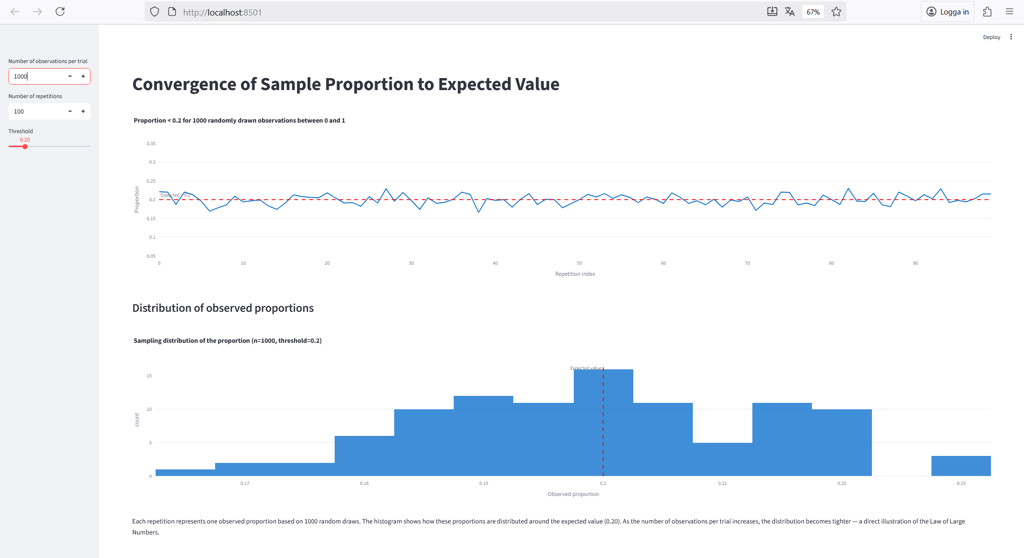Go forward to the next page
1024x558 pixels.
tap(37, 12)
